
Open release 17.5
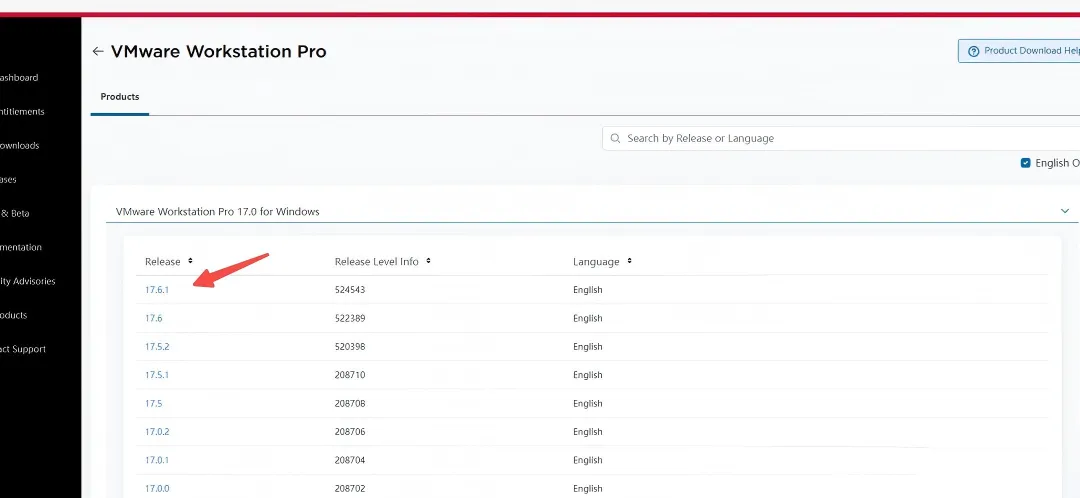[154, 404]
